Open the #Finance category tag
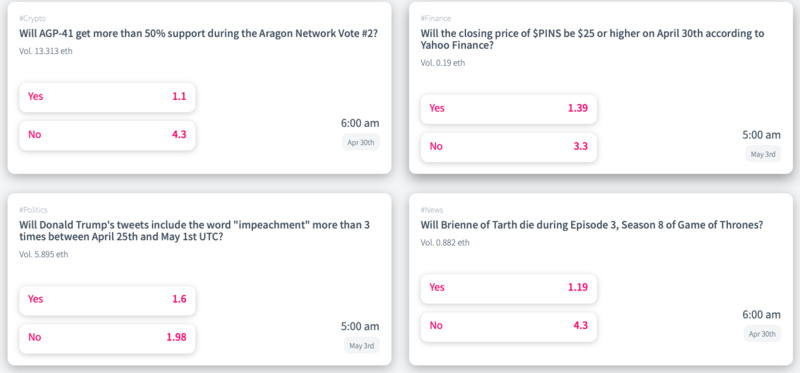The image size is (800, 373). click(x=436, y=18)
